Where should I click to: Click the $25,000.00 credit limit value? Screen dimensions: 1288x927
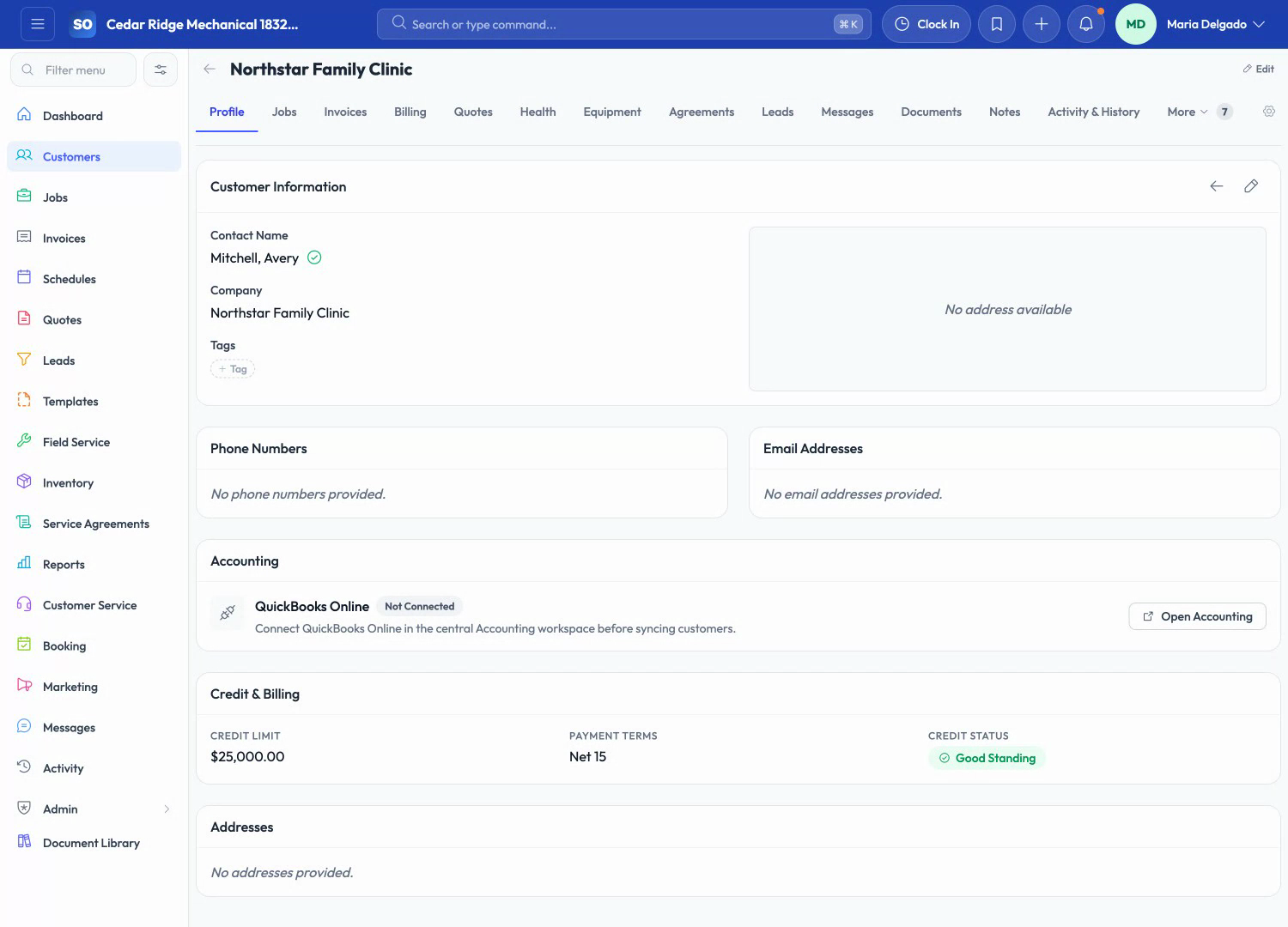click(x=247, y=756)
